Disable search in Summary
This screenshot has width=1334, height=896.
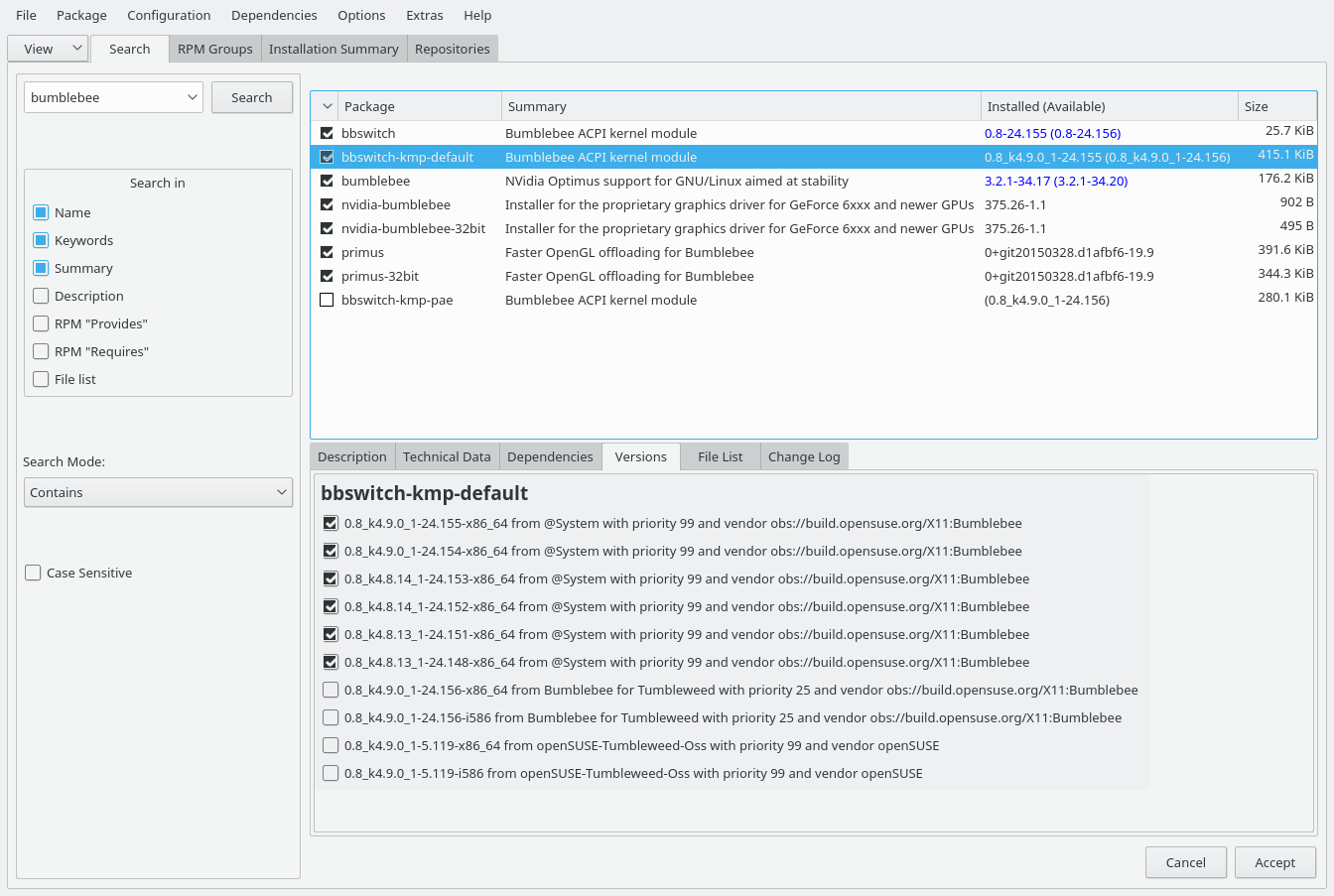41,268
